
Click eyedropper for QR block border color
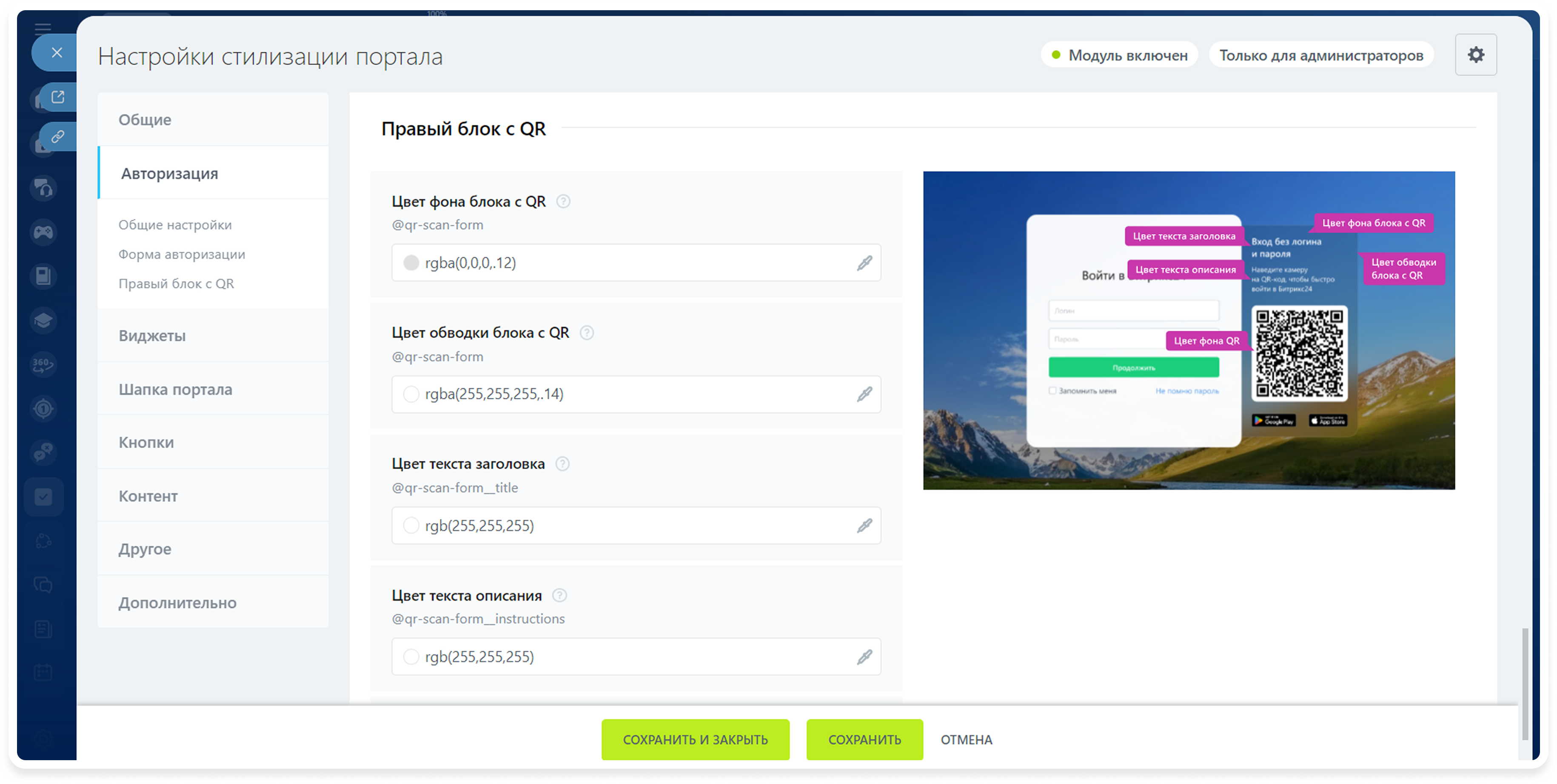[864, 395]
